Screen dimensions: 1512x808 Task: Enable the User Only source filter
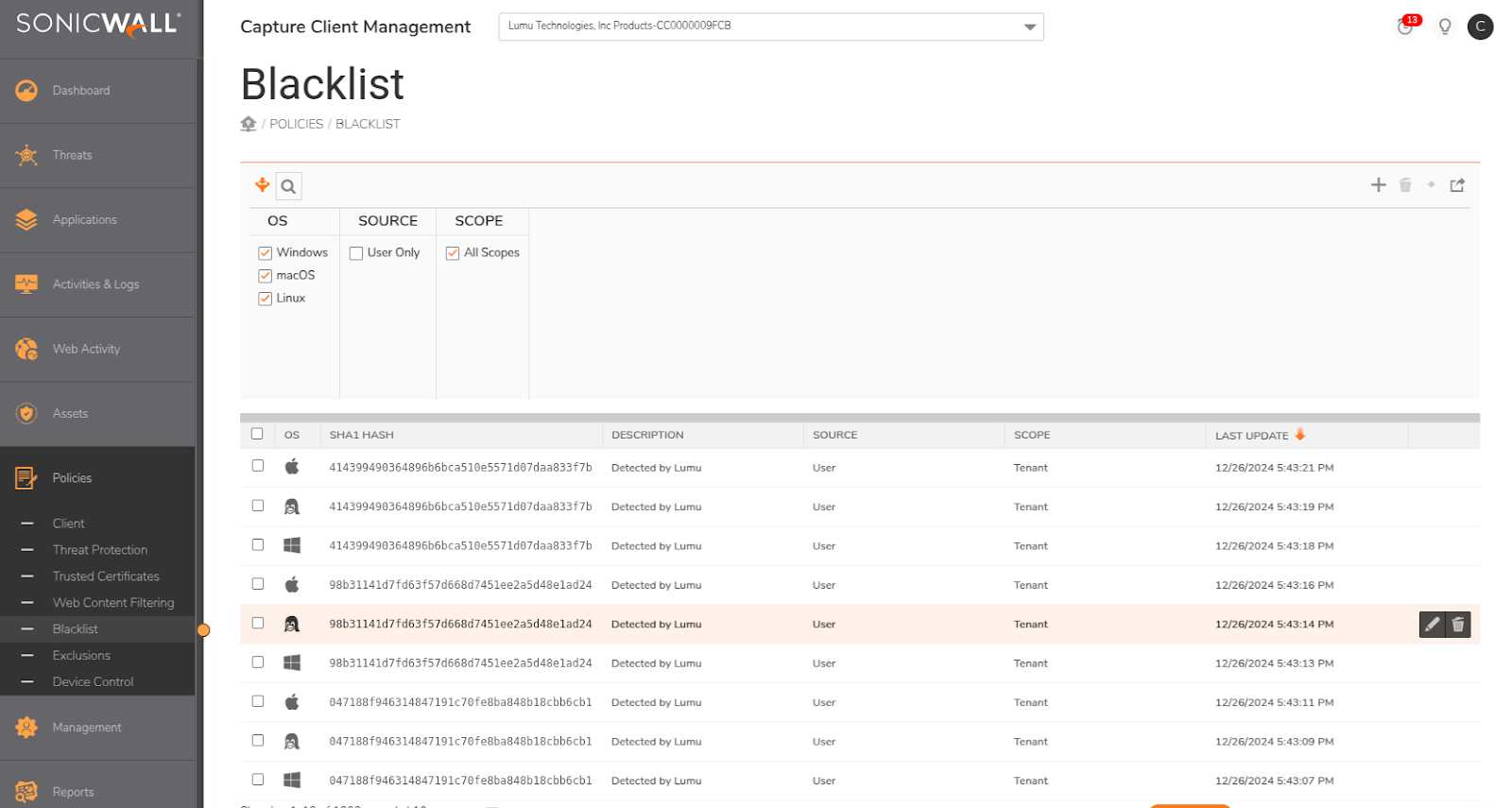point(356,253)
